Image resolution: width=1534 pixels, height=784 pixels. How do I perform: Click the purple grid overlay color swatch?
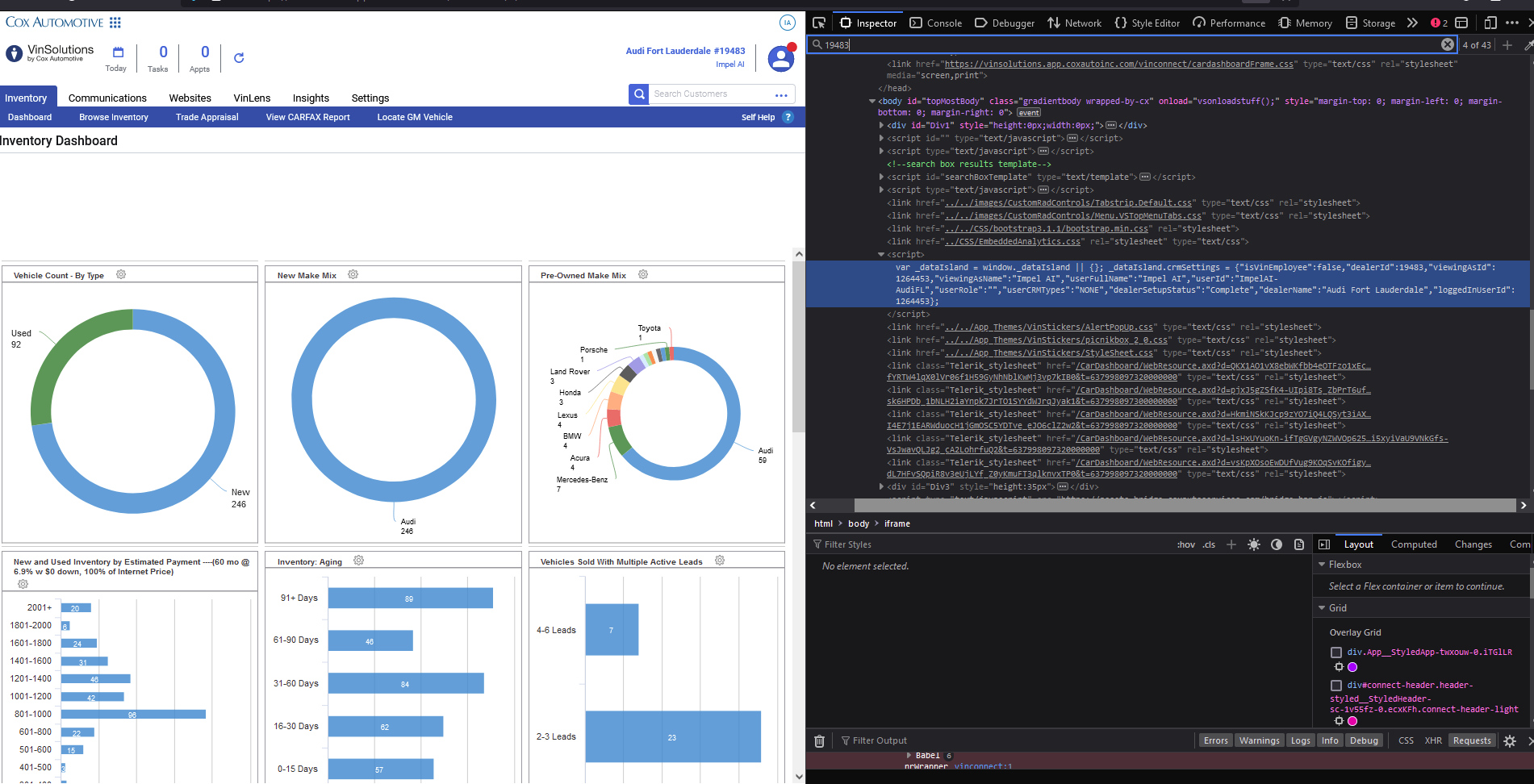(1352, 667)
